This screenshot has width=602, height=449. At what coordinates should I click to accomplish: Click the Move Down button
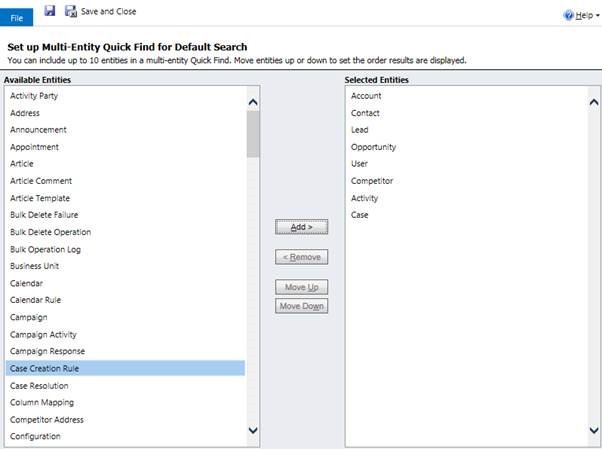point(301,306)
